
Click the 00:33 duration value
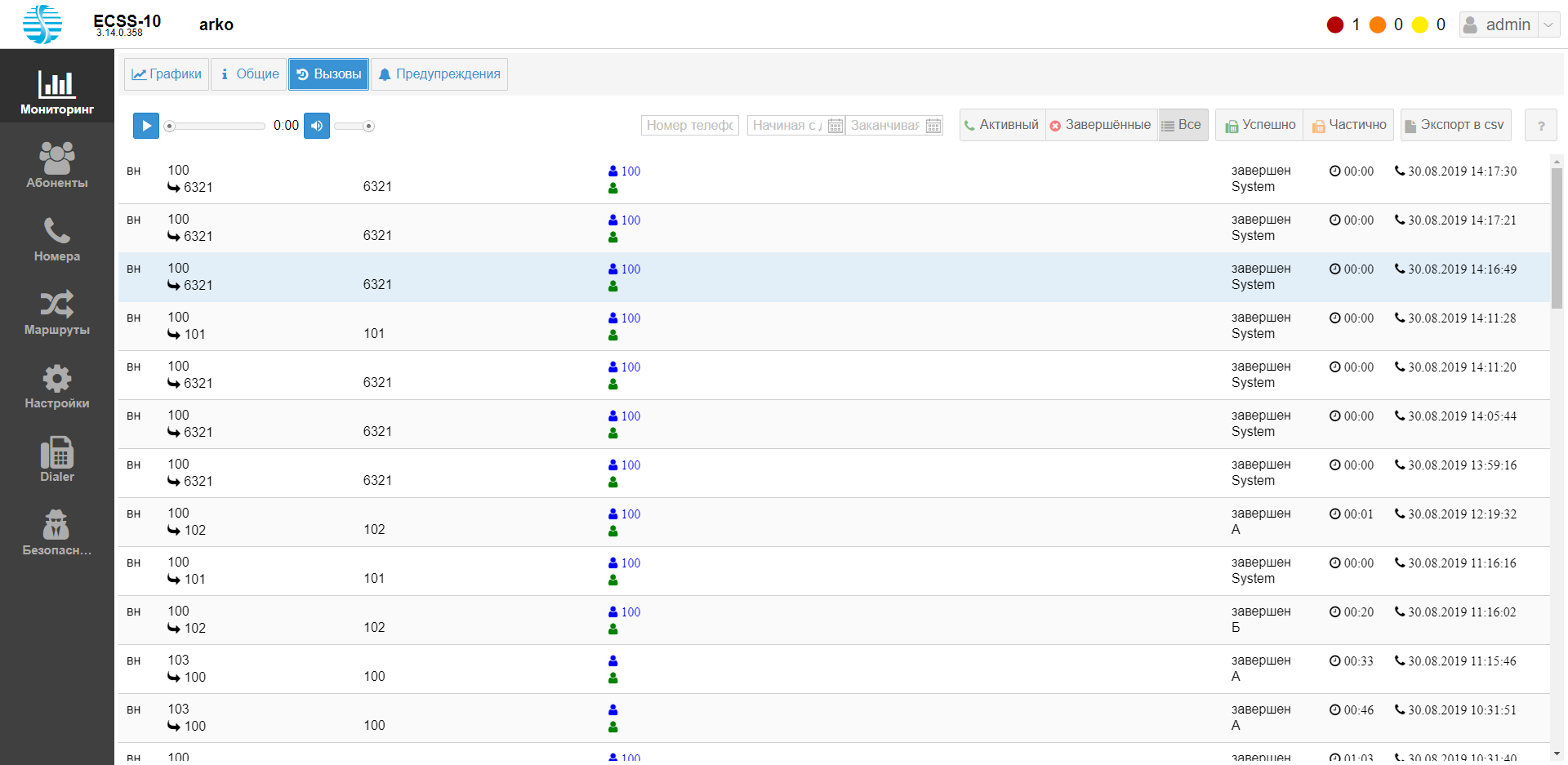(x=1359, y=661)
